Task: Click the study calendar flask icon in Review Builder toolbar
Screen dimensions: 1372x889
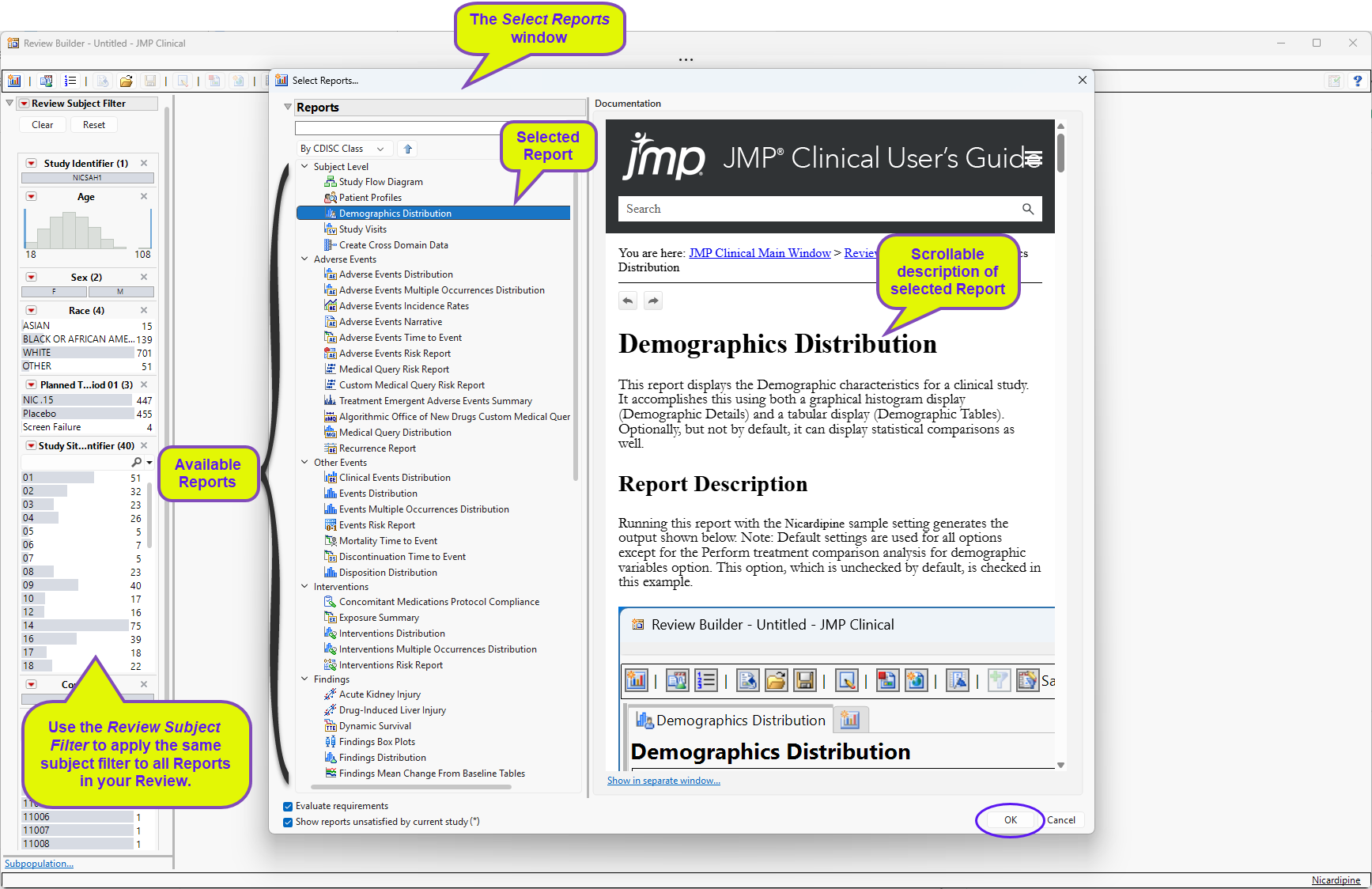Action: (47, 81)
